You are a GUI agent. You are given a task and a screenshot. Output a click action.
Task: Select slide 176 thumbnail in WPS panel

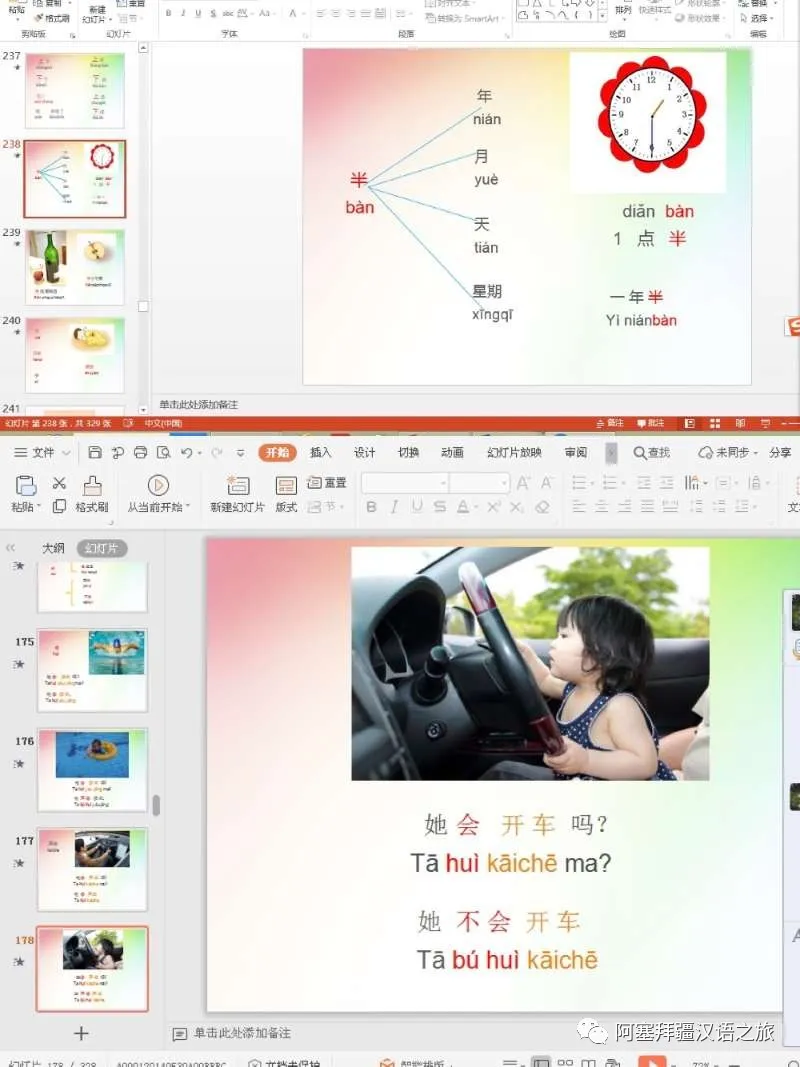[x=93, y=770]
